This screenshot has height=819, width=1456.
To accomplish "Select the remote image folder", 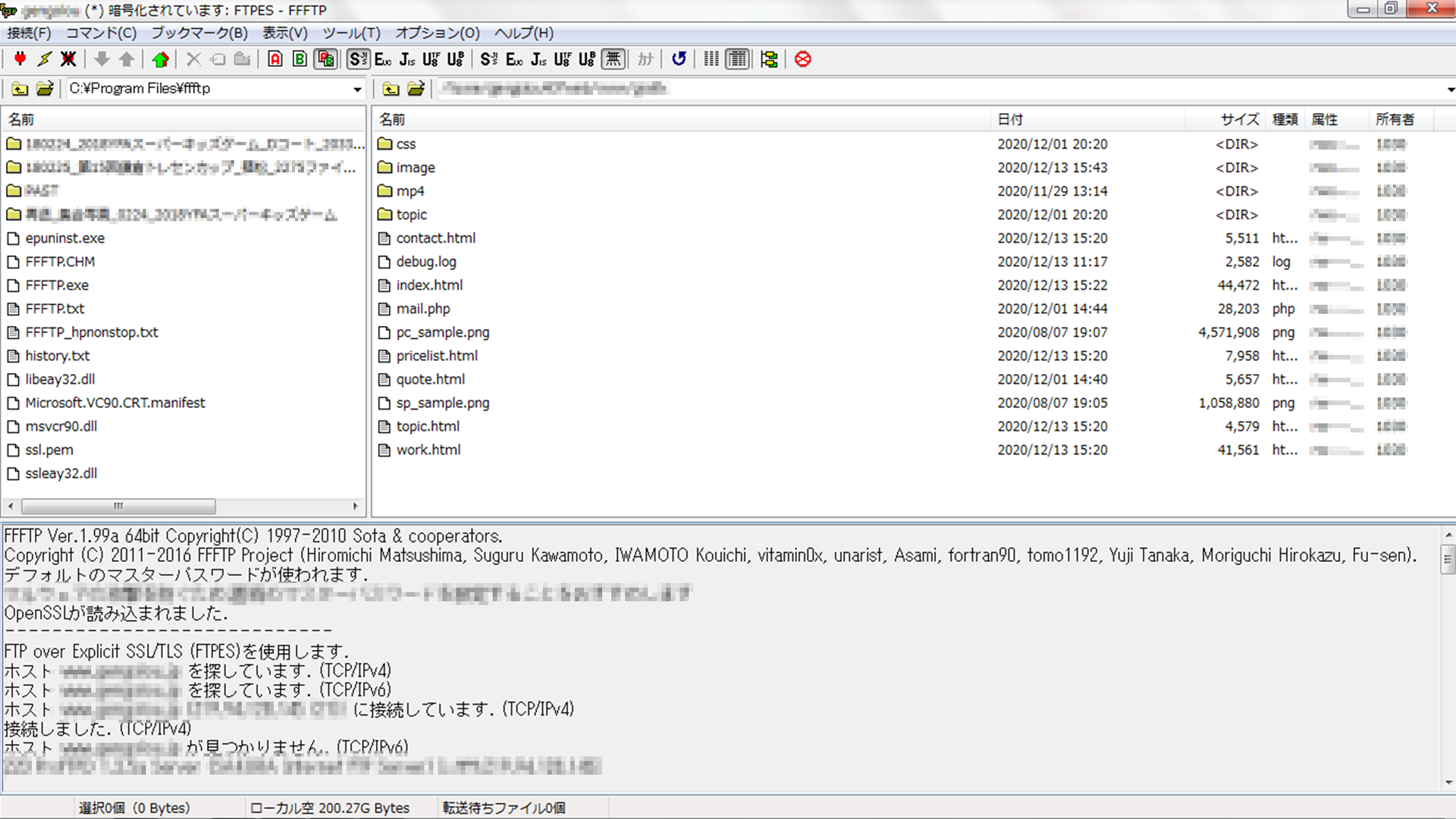I will tap(416, 168).
